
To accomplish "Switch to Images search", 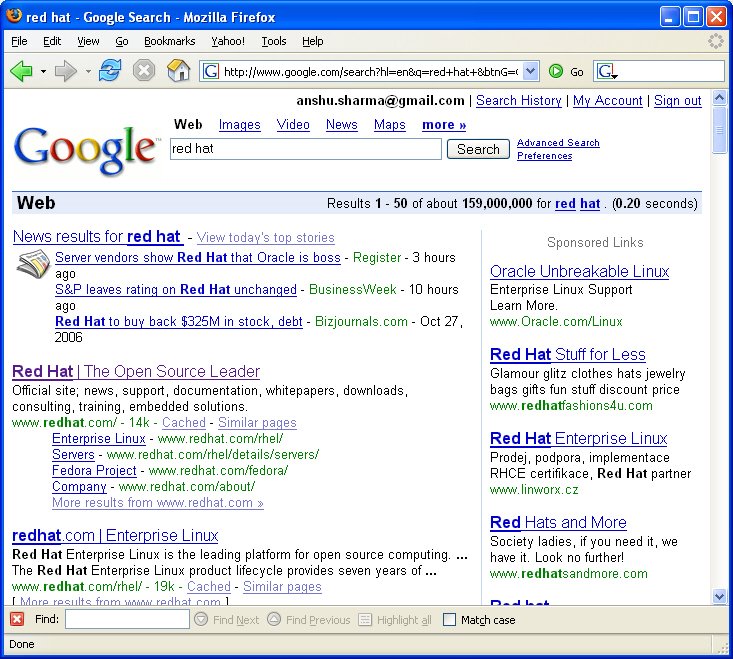I will 239,125.
